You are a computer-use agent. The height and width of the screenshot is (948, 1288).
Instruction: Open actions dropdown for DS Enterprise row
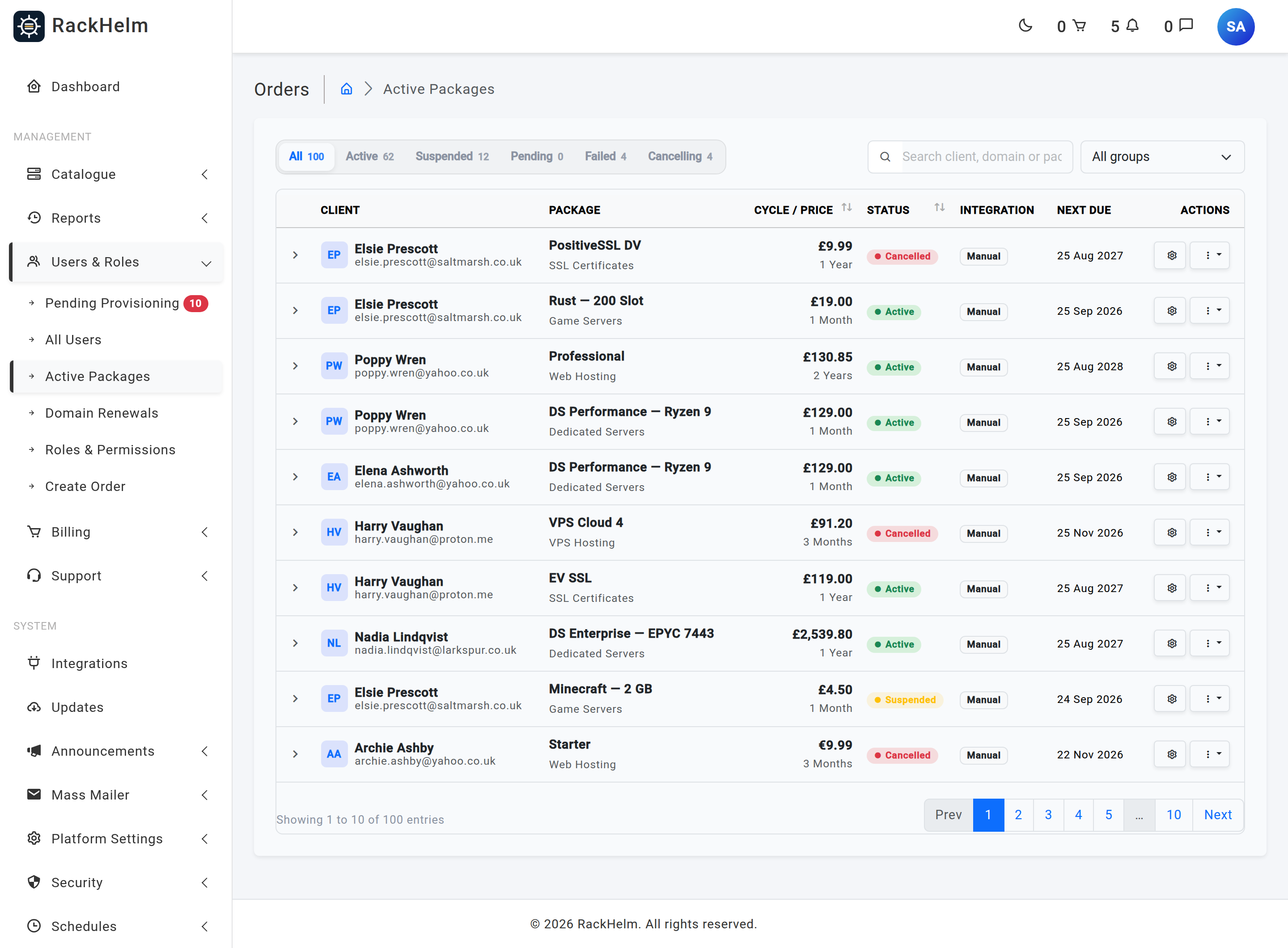pos(1209,643)
